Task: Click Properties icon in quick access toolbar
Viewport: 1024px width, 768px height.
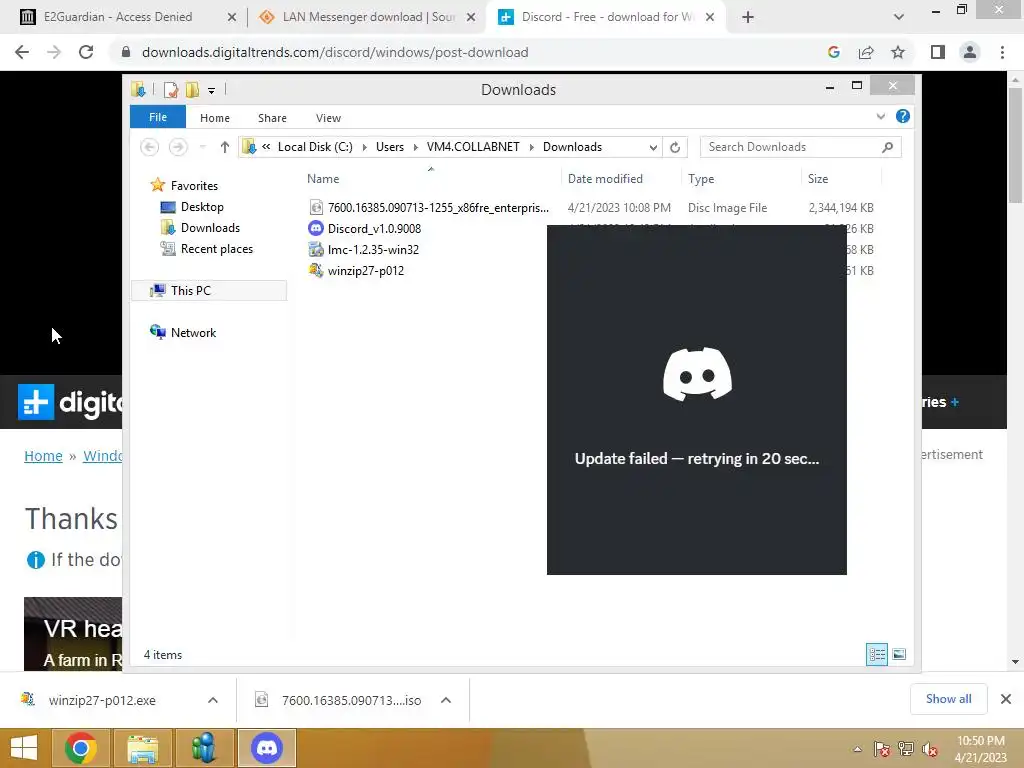Action: [x=170, y=89]
